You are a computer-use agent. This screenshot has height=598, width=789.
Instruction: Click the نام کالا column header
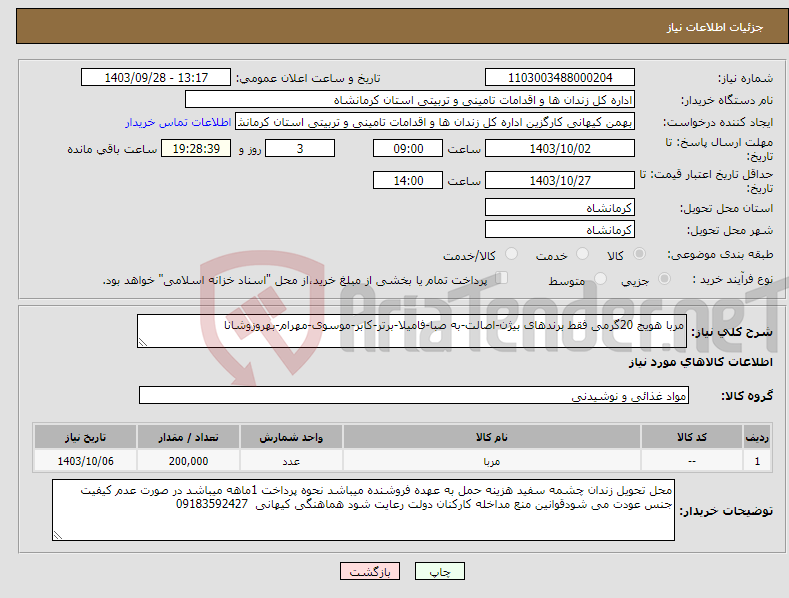[492, 437]
